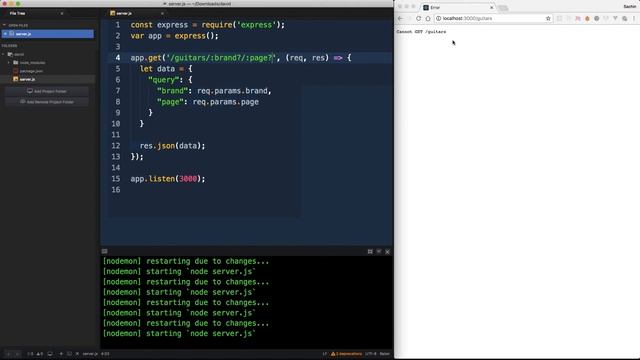This screenshot has width=640, height=360.
Task: Click the port number 3000 in app.listen
Action: (x=188, y=179)
